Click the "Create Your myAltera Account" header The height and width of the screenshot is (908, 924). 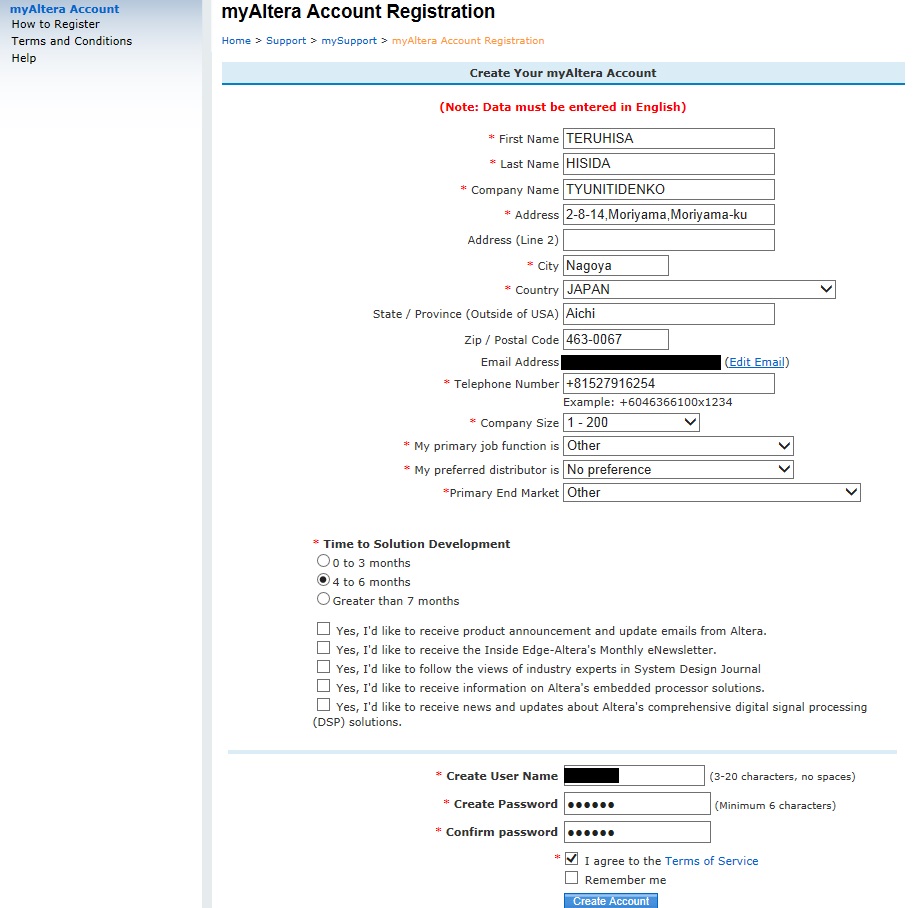coord(563,73)
